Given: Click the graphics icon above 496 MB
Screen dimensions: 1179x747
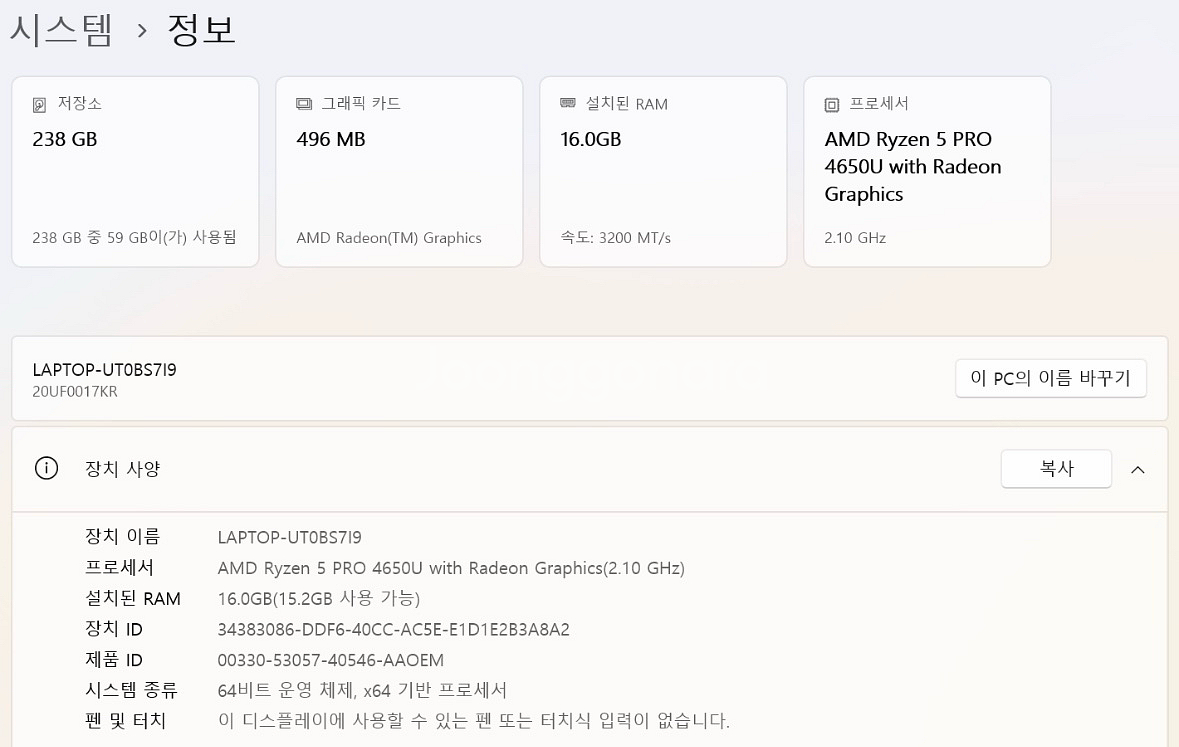Looking at the screenshot, I should pyautogui.click(x=303, y=103).
